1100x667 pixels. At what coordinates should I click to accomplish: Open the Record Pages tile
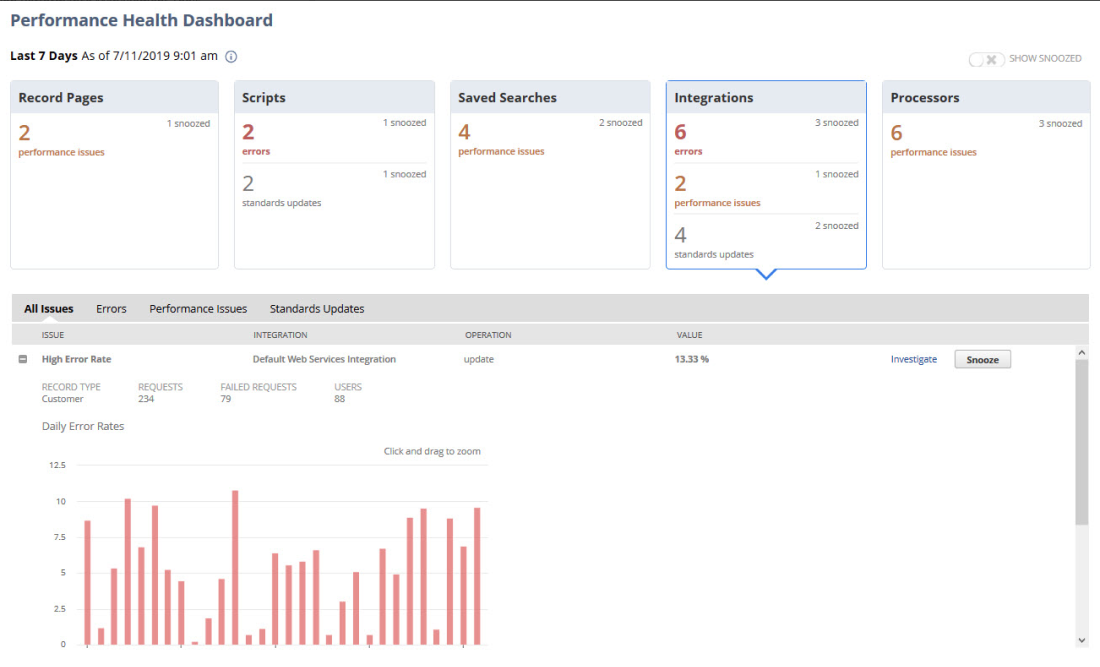point(114,98)
